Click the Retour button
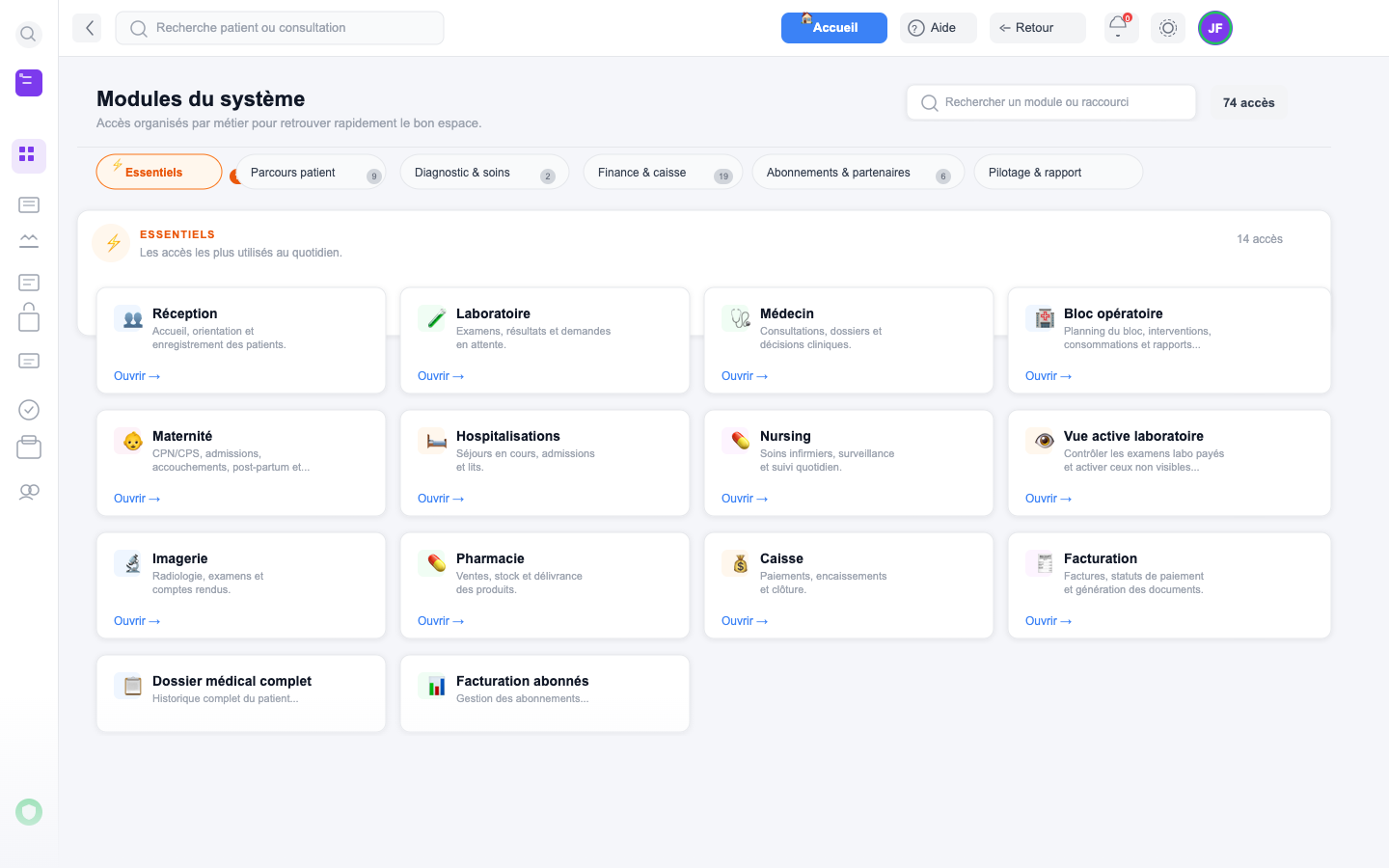 tap(1038, 28)
